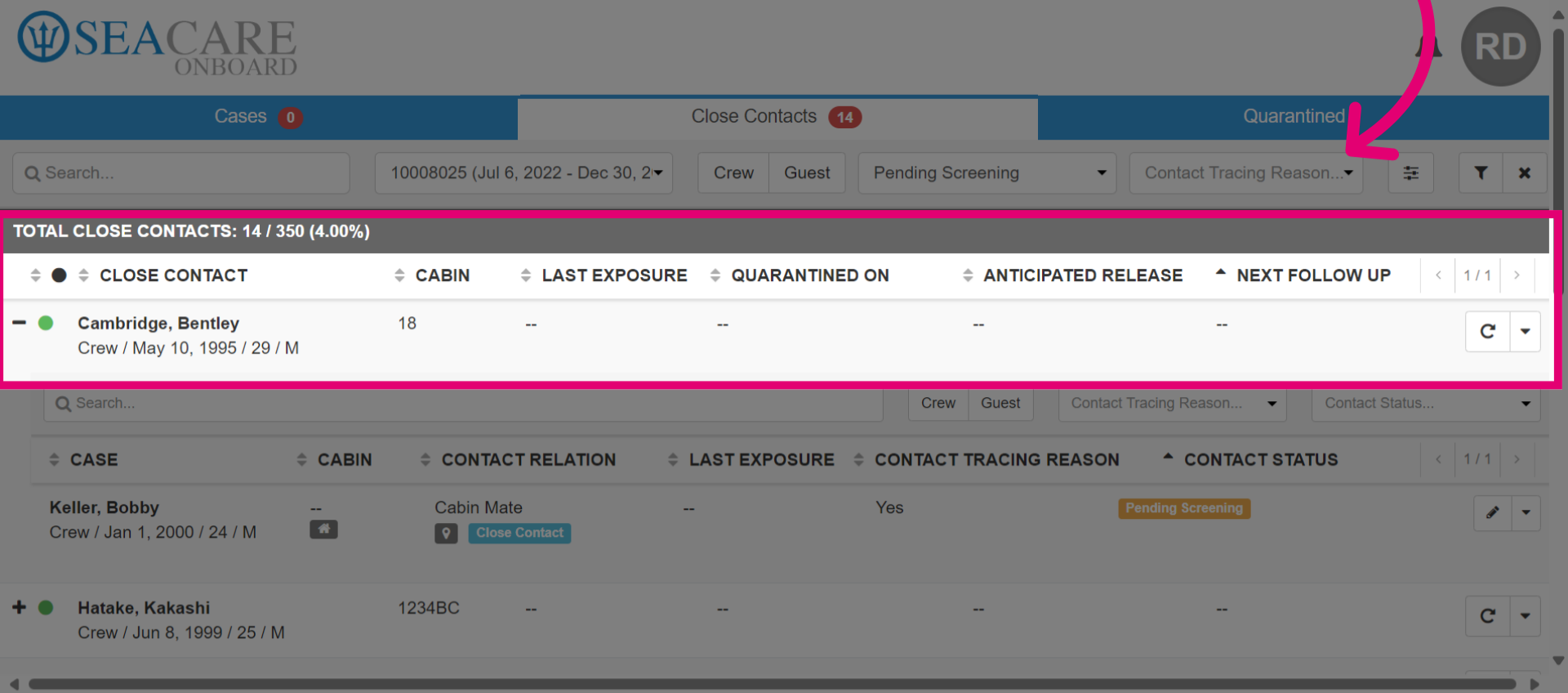Viewport: 1568px width, 693px height.
Task: Open Hatake, Kakashi contact name
Action: pyautogui.click(x=144, y=609)
